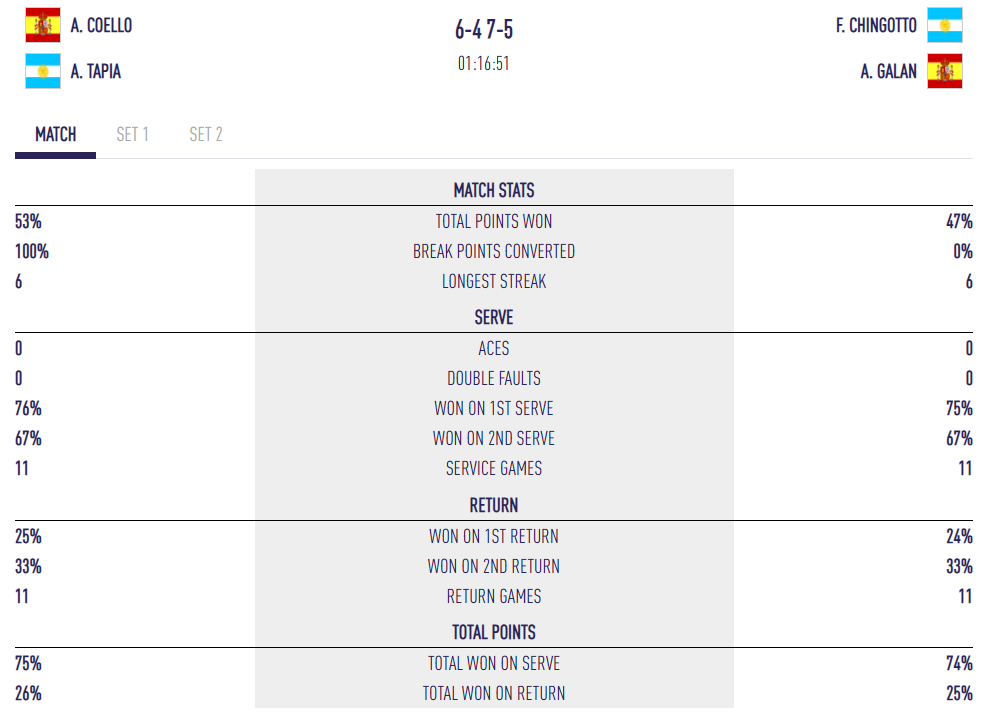Select the MATCH tab
This screenshot has height=725, width=988.
(56, 134)
